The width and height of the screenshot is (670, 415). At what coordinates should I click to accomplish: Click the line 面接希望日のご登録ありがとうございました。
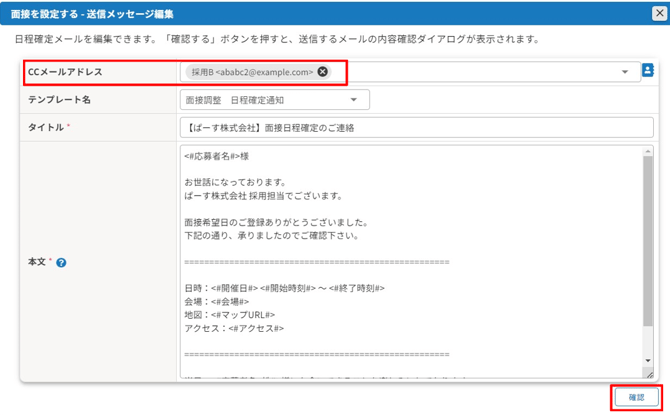coord(276,223)
